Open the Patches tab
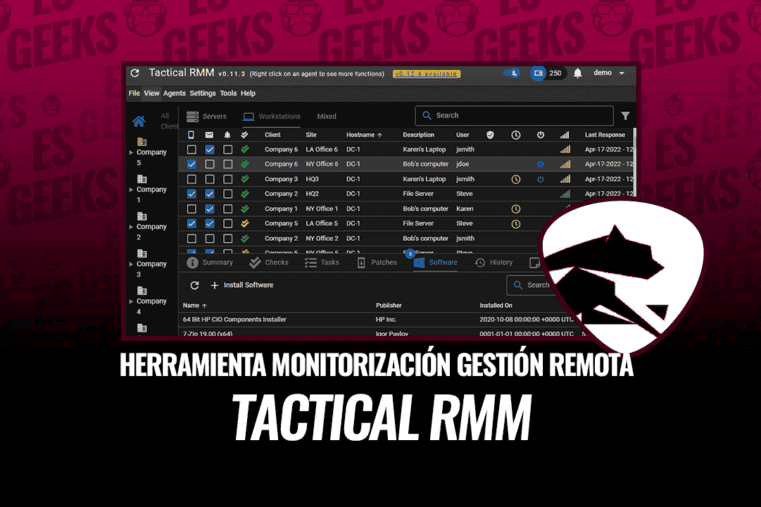This screenshot has width=761, height=507. (377, 262)
